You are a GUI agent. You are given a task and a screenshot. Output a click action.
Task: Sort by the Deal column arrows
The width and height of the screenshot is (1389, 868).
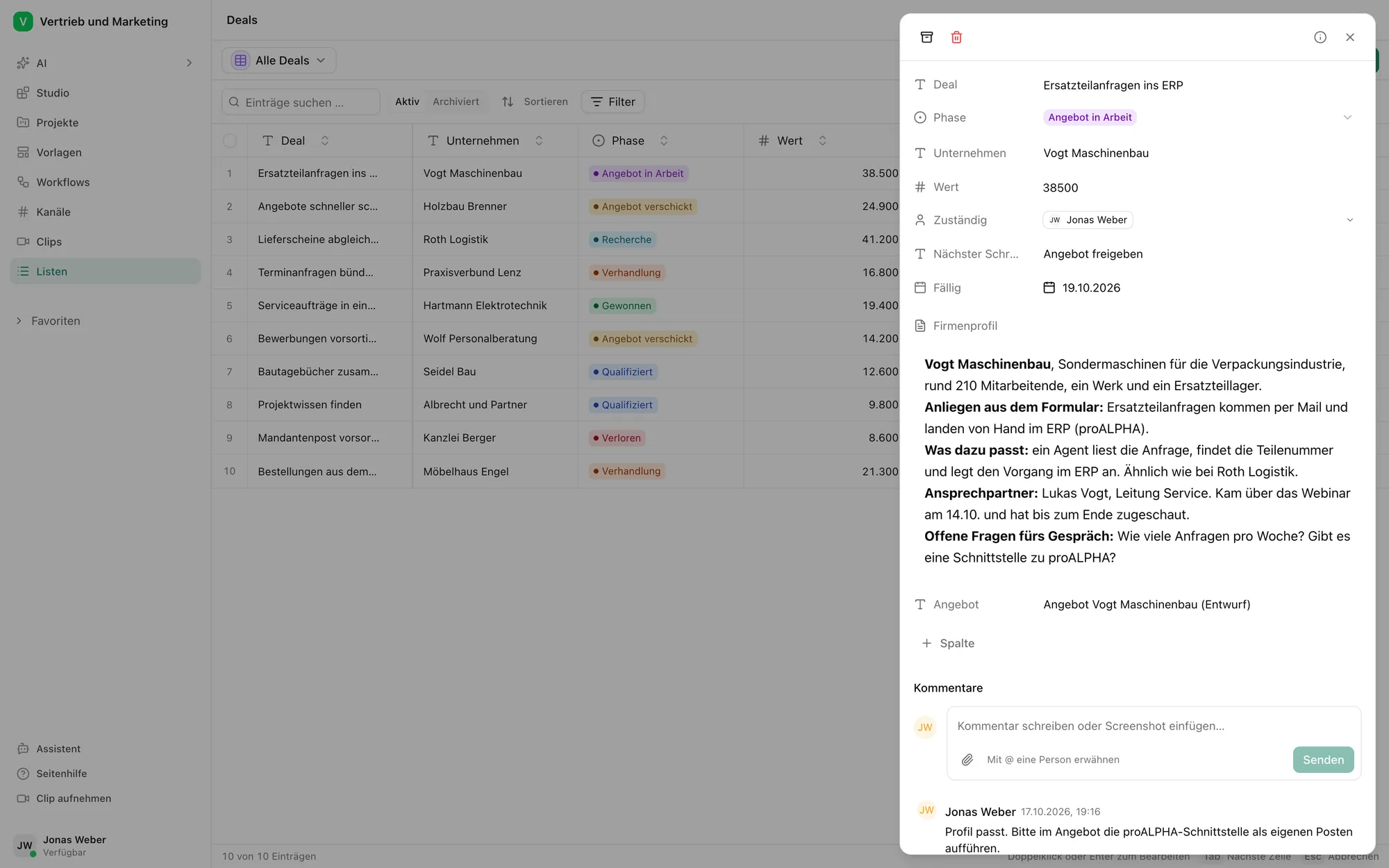click(324, 141)
